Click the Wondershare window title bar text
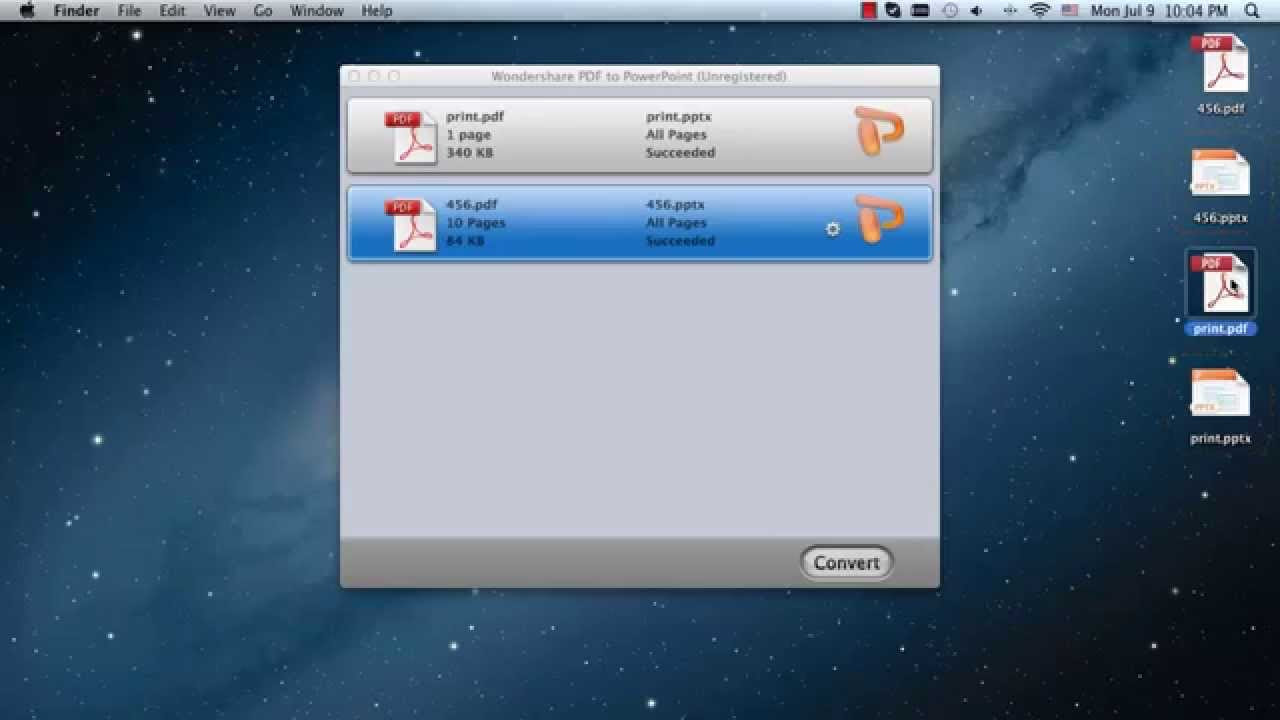1280x720 pixels. pos(639,77)
